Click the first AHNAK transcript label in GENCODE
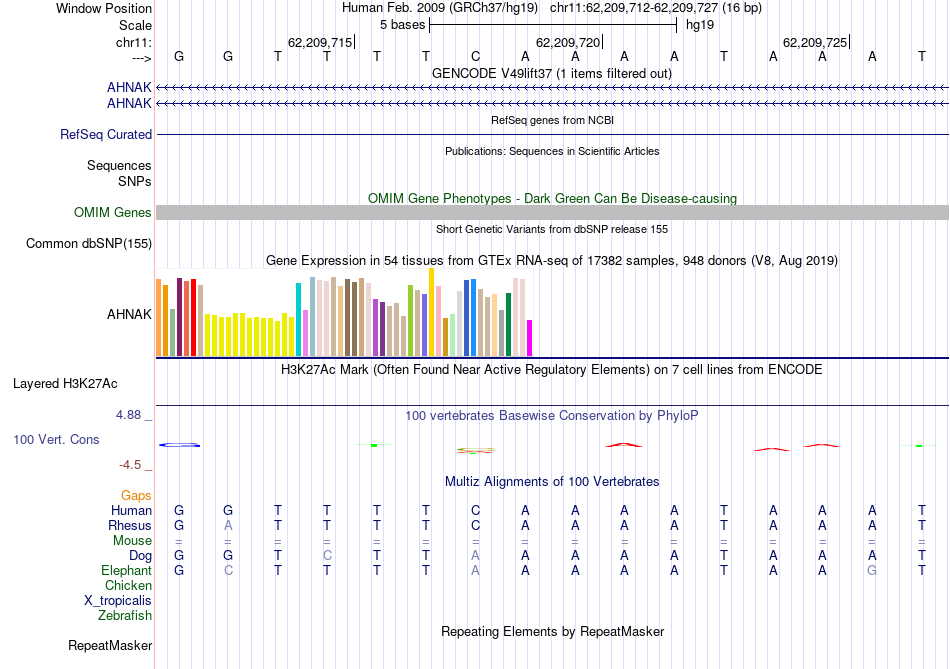The height and width of the screenshot is (669, 950). click(x=129, y=87)
